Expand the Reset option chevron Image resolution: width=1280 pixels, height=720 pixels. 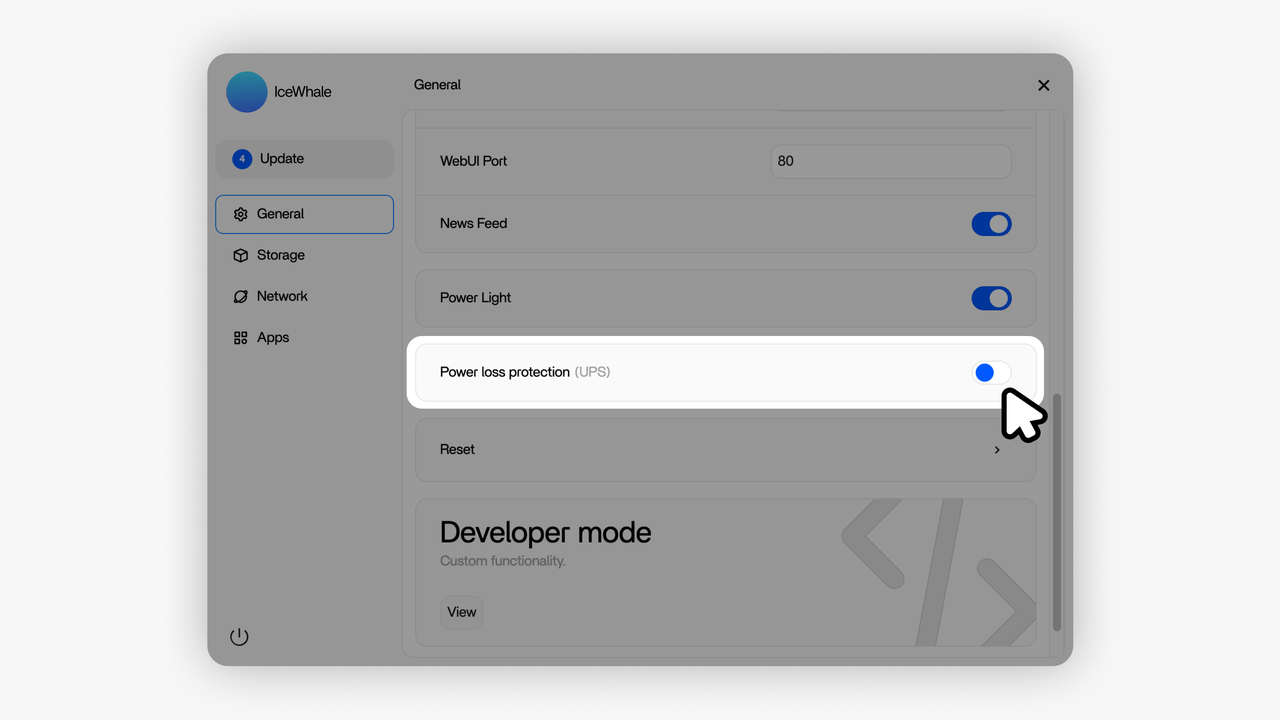click(x=997, y=450)
